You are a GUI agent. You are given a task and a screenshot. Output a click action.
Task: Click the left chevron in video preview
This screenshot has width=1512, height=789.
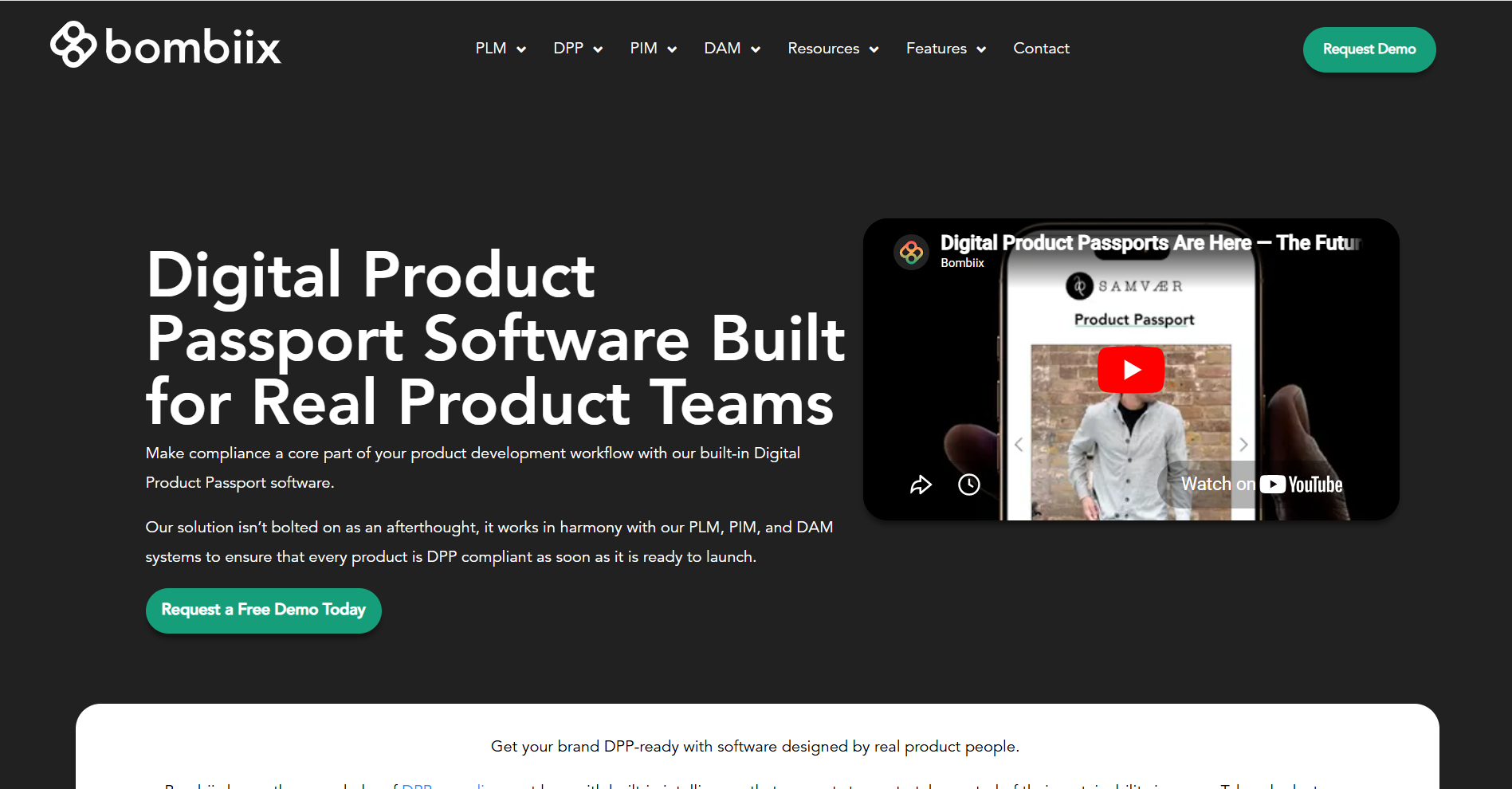tap(1019, 445)
